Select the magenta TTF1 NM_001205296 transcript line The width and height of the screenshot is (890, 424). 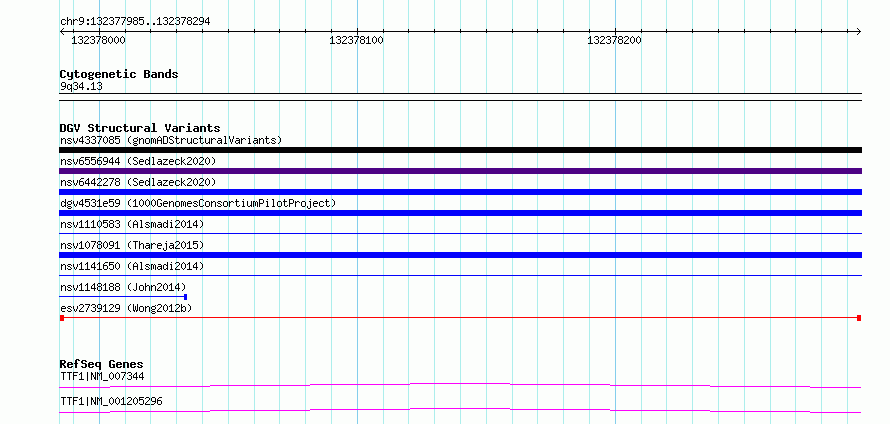460,410
